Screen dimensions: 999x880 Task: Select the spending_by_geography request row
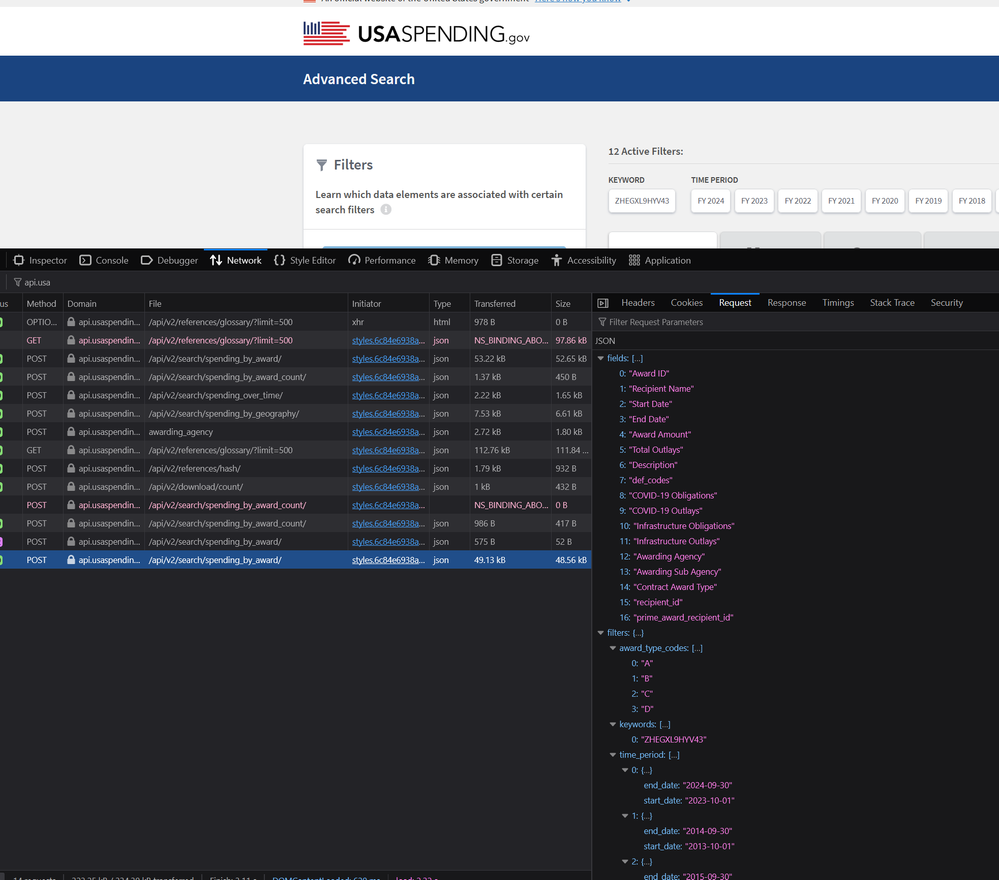(x=296, y=414)
